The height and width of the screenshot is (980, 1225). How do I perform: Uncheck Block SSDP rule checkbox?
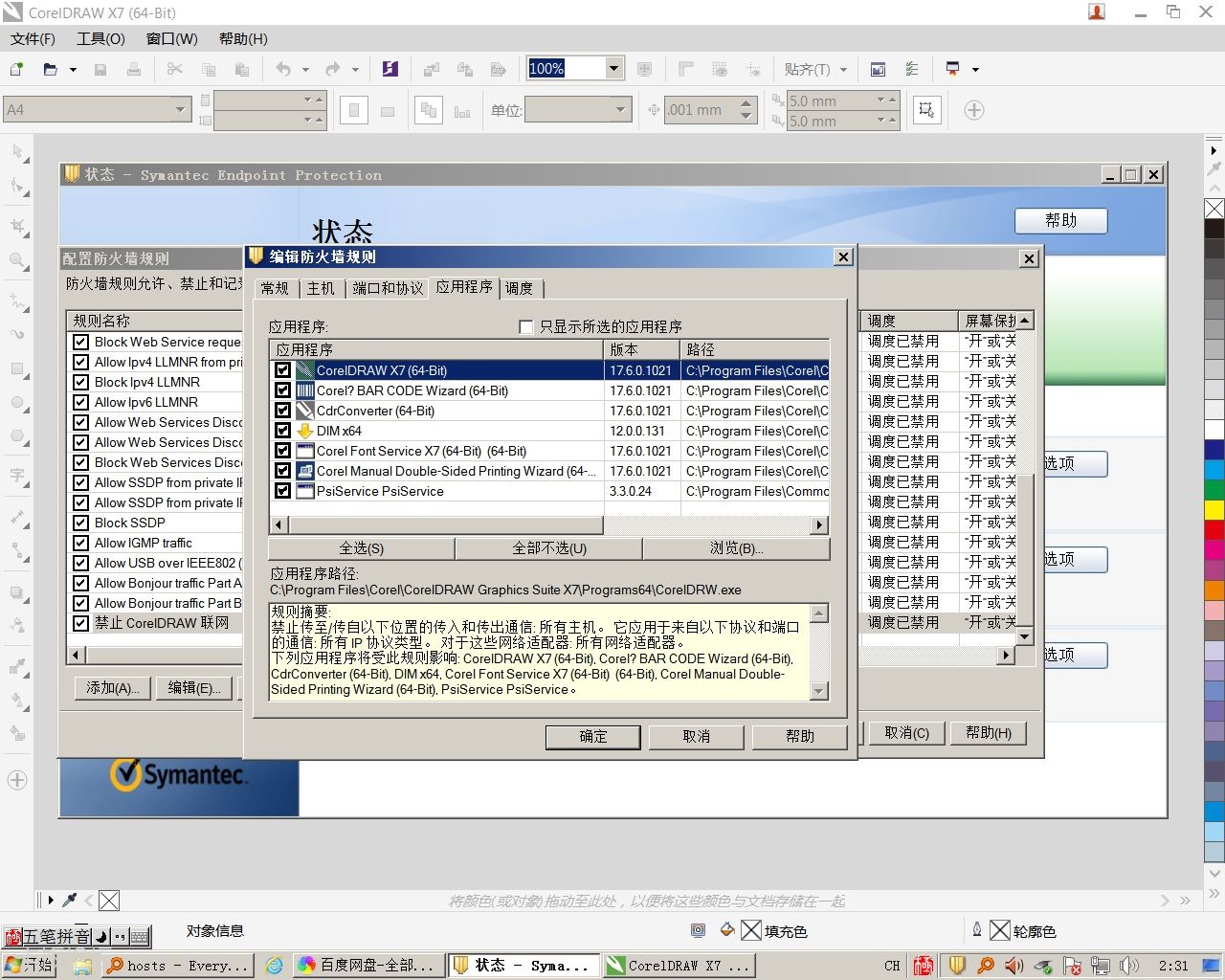click(80, 523)
